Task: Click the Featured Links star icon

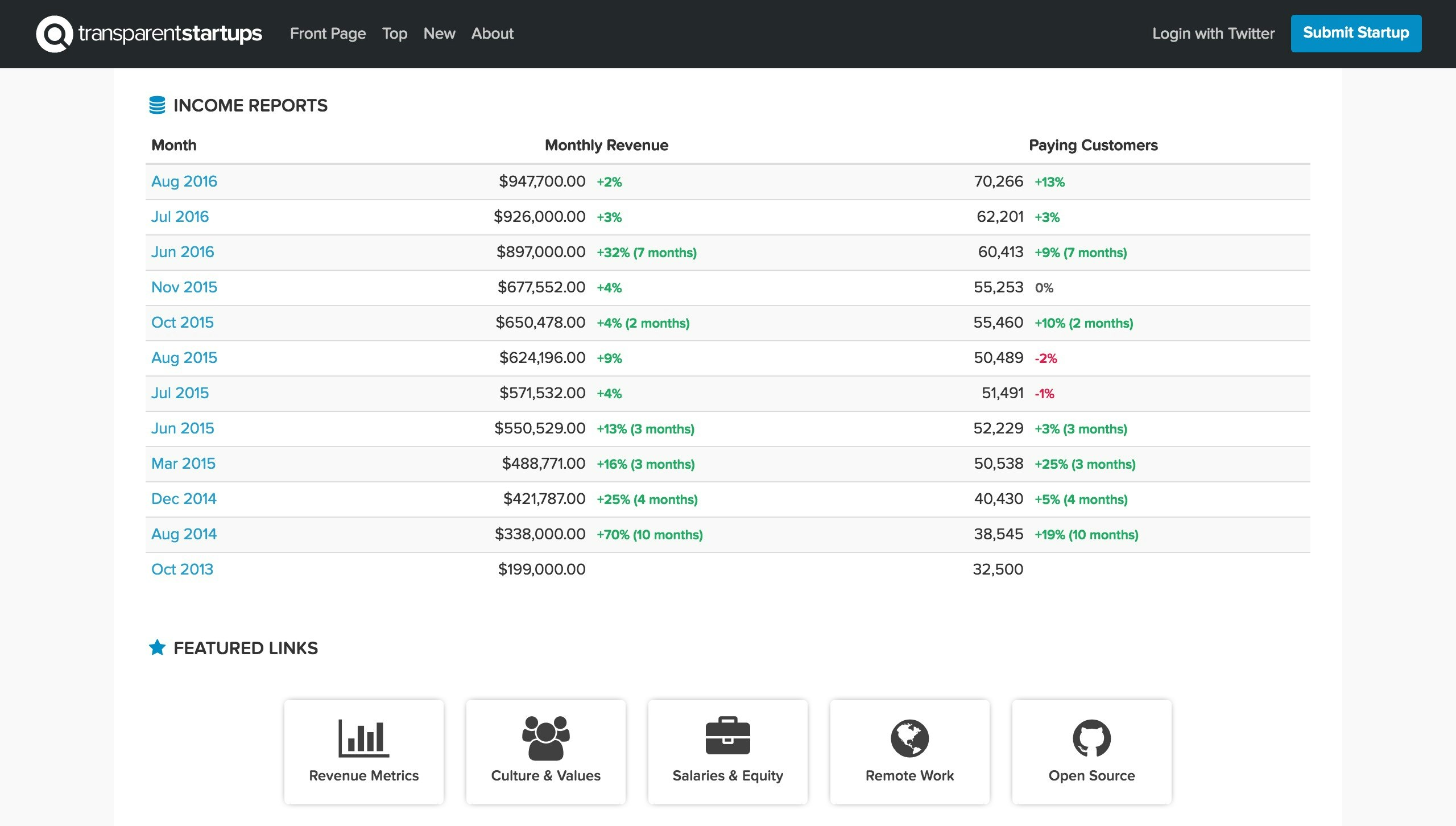Action: 157,647
